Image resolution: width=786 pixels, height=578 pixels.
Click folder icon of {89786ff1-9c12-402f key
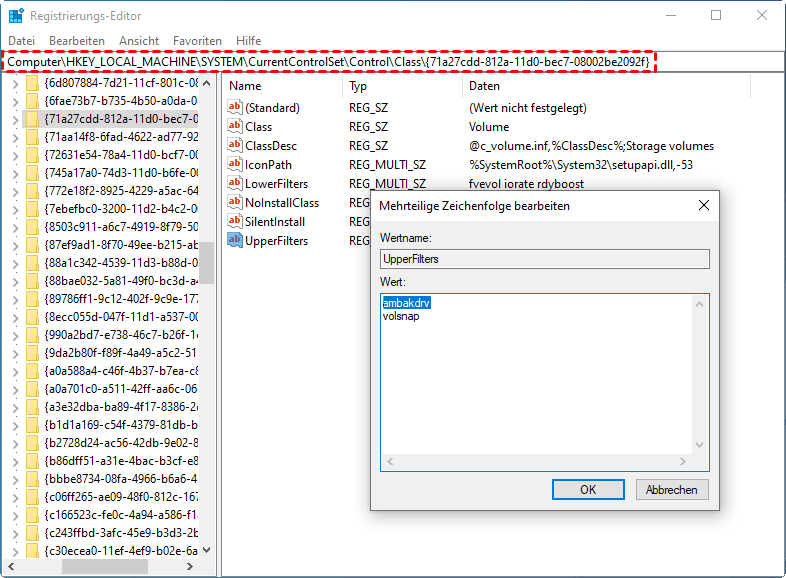(x=32, y=299)
